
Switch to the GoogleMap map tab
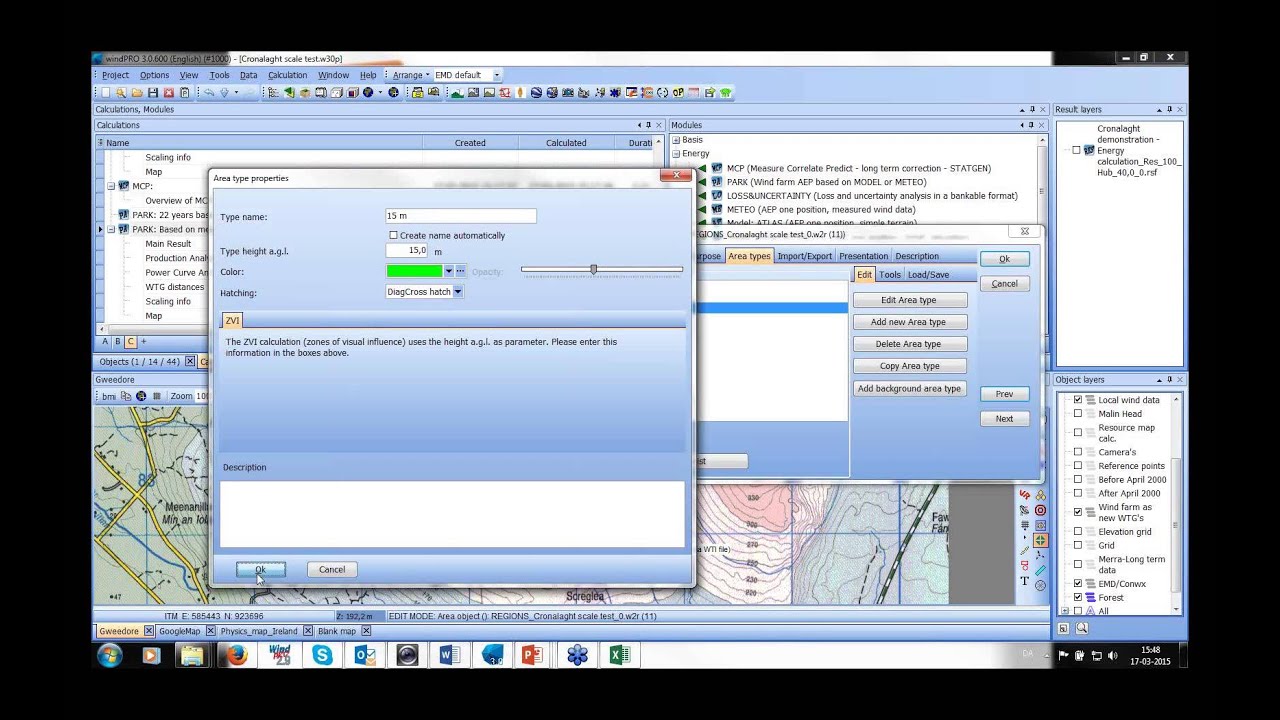pos(180,631)
